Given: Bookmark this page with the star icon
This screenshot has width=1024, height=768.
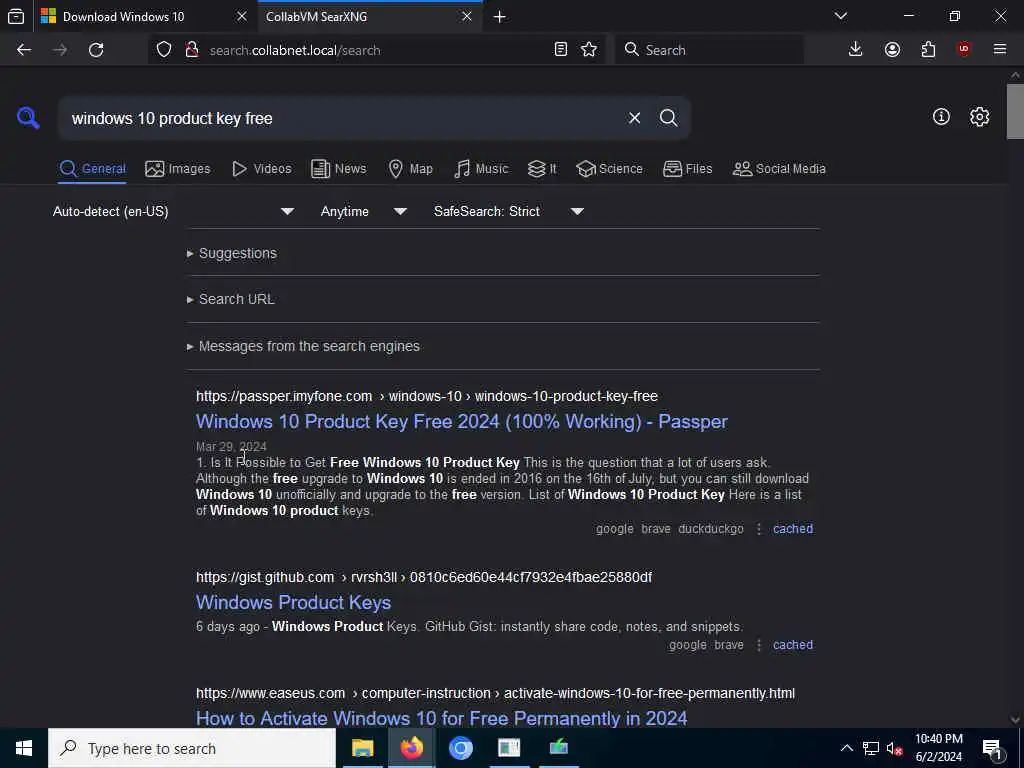Looking at the screenshot, I should (589, 50).
